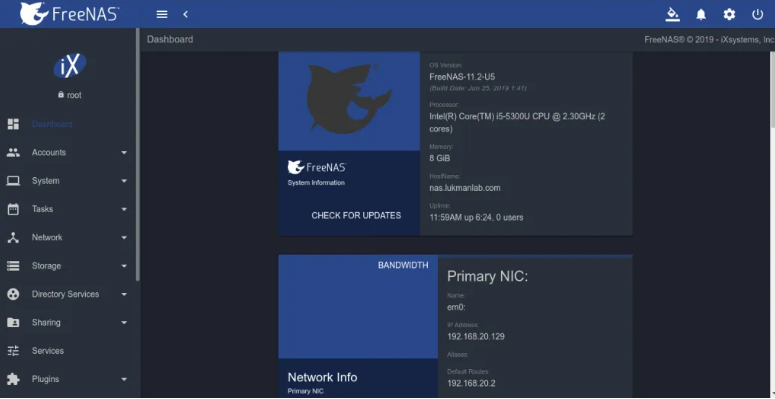775x399 pixels.
Task: Open the alerts bell icon
Action: pyautogui.click(x=701, y=14)
